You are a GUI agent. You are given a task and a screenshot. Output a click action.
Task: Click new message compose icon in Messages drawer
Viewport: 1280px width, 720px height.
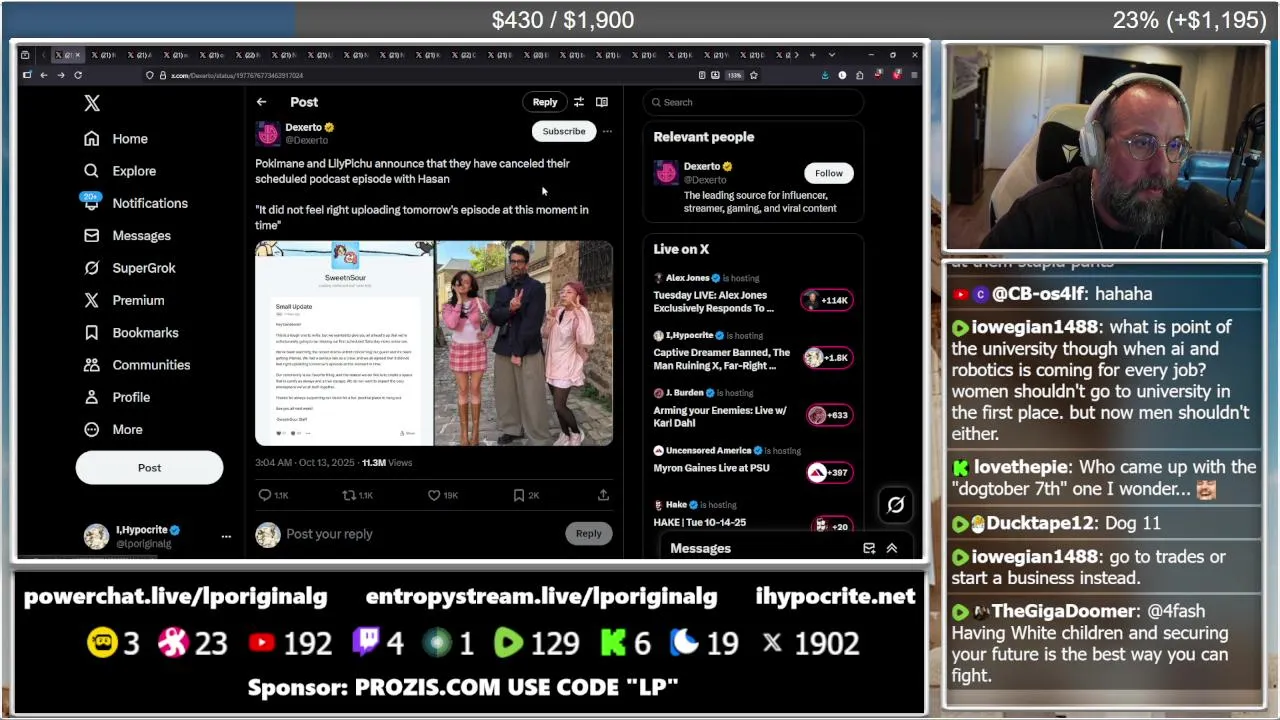(869, 548)
